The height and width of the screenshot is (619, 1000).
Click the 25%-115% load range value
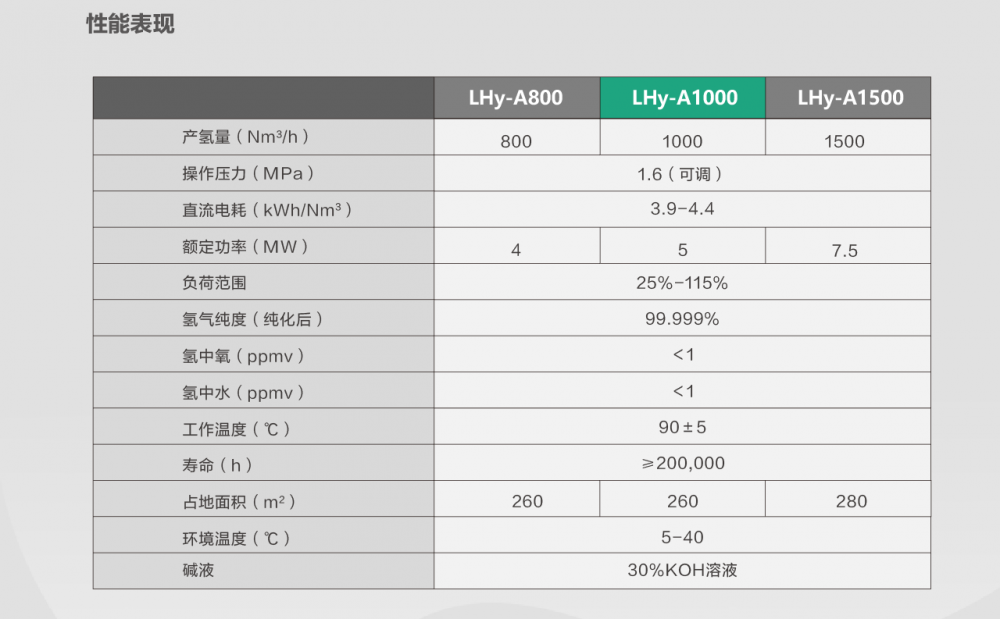(682, 283)
